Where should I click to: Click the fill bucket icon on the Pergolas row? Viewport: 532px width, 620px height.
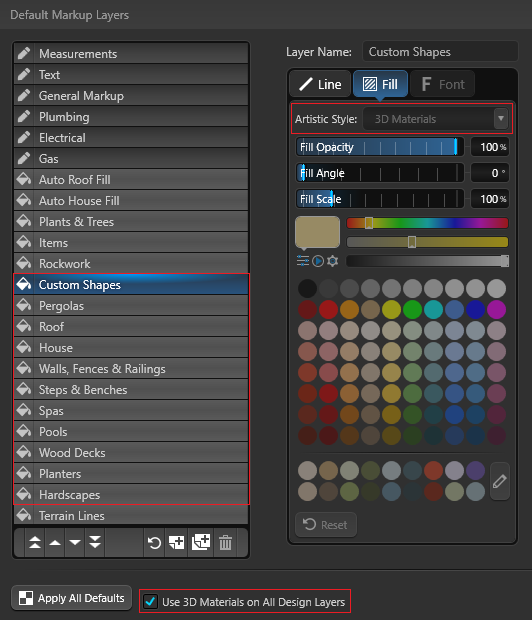click(x=24, y=305)
